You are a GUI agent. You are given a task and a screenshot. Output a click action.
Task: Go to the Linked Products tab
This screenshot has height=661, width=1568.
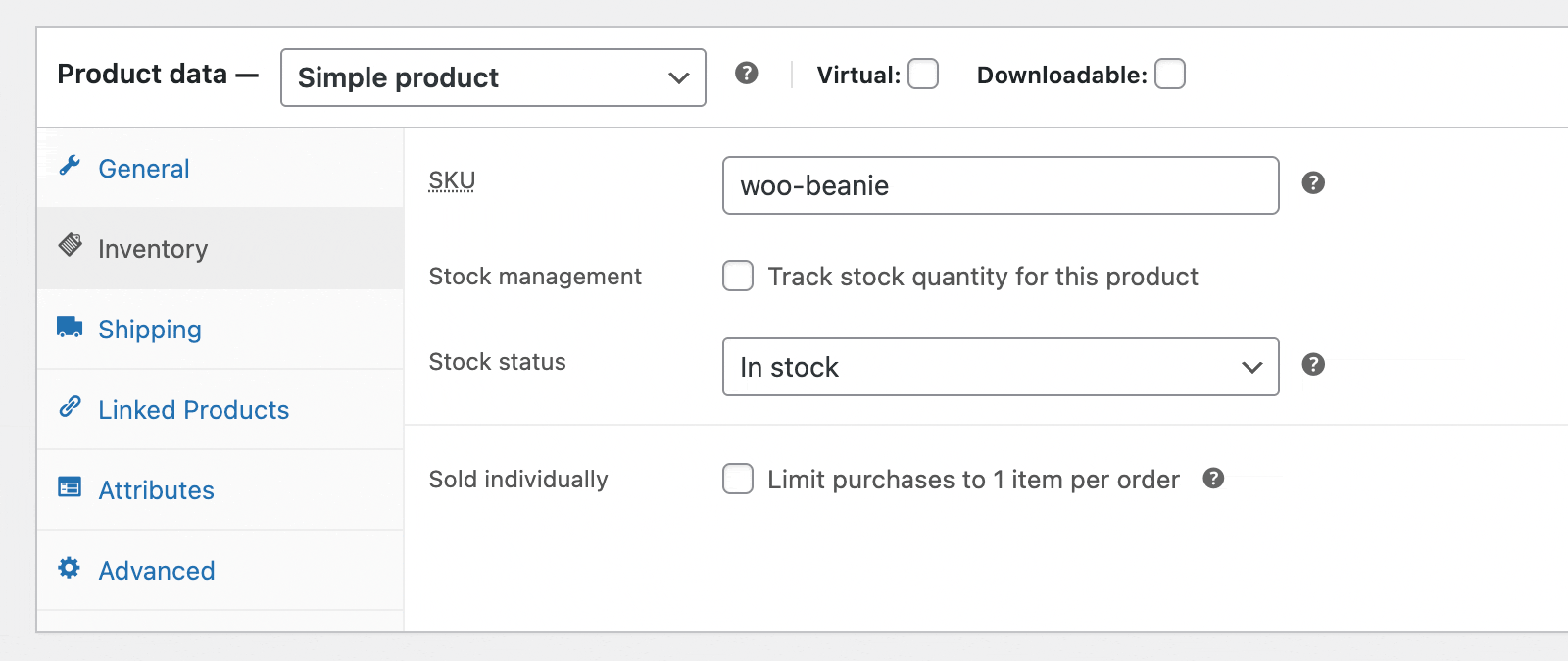220,409
